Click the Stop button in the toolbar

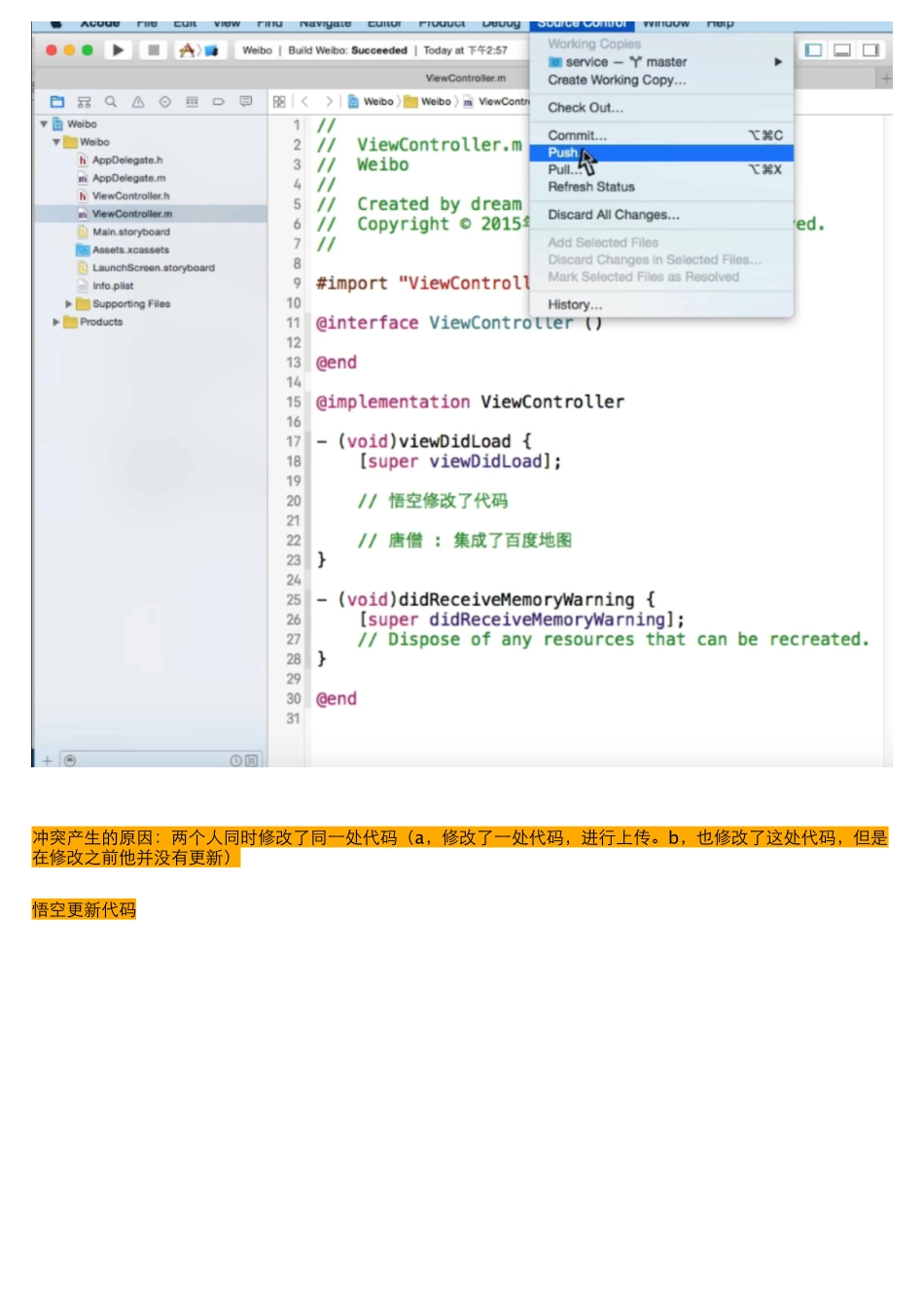coord(152,50)
